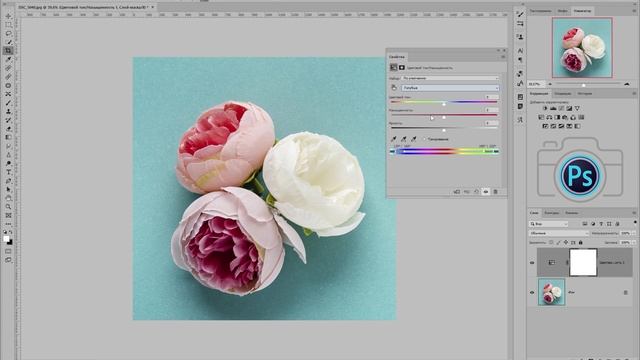Open the preset dropdown in Properties
The image size is (640, 360).
450,78
